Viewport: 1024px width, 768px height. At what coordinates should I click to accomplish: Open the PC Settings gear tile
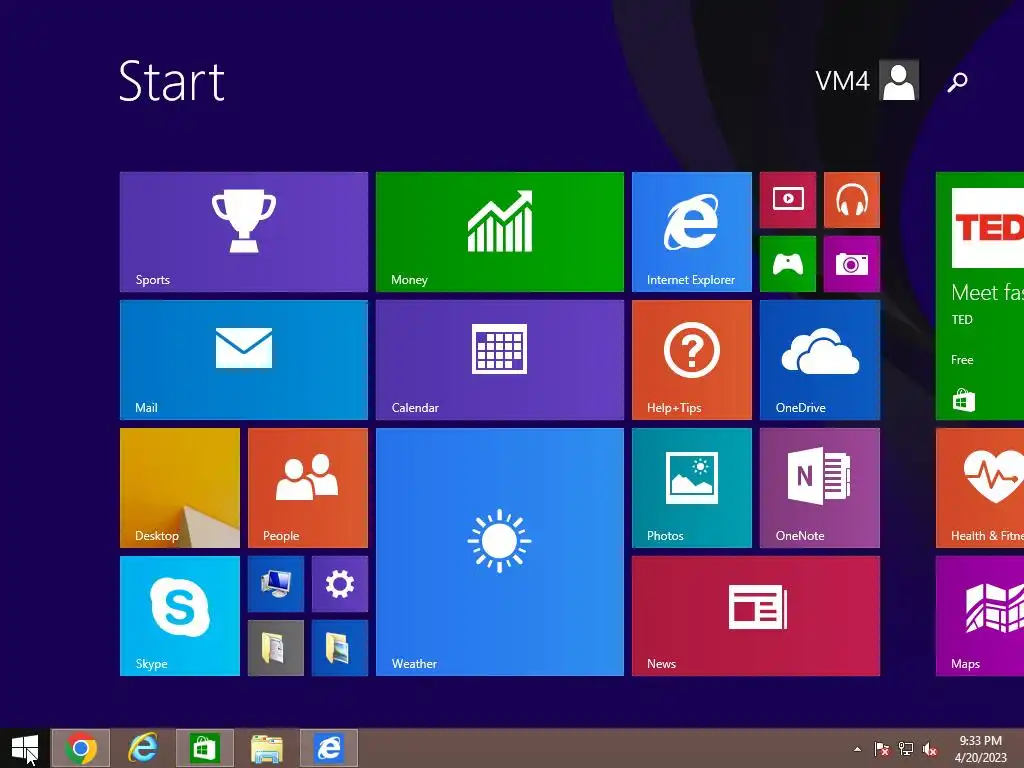pyautogui.click(x=340, y=584)
